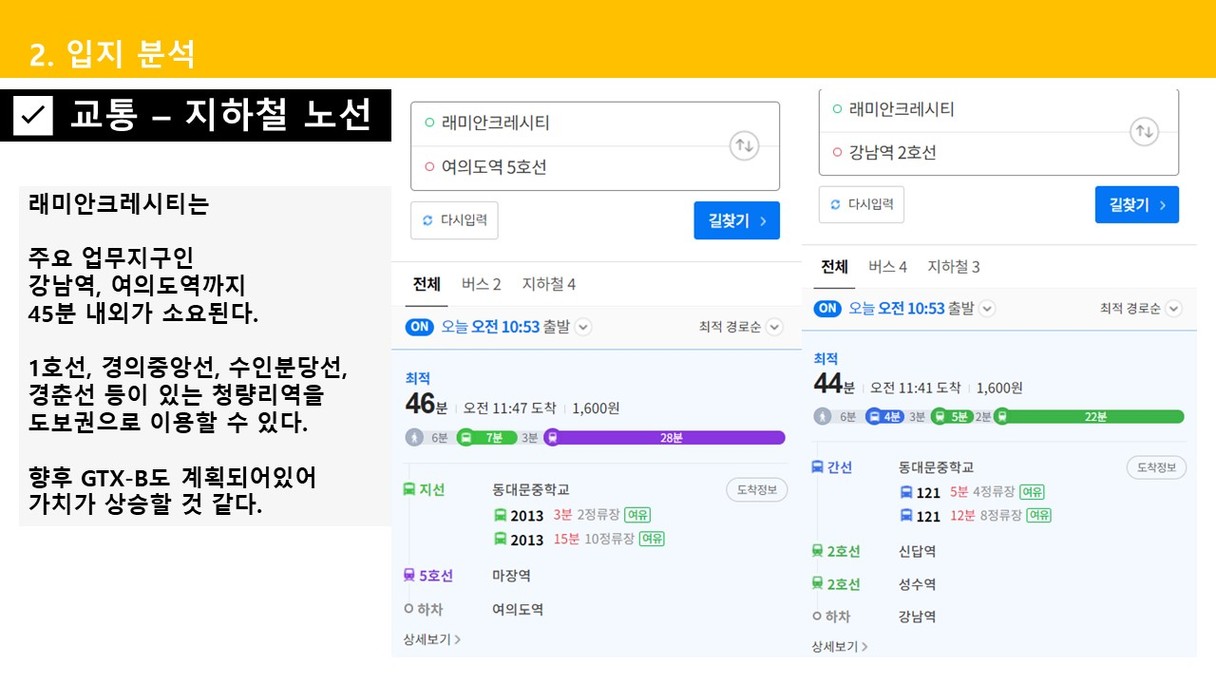The height and width of the screenshot is (684, 1216).
Task: Click the 하차 circle marker beside 여의도역
Action: [x=408, y=608]
